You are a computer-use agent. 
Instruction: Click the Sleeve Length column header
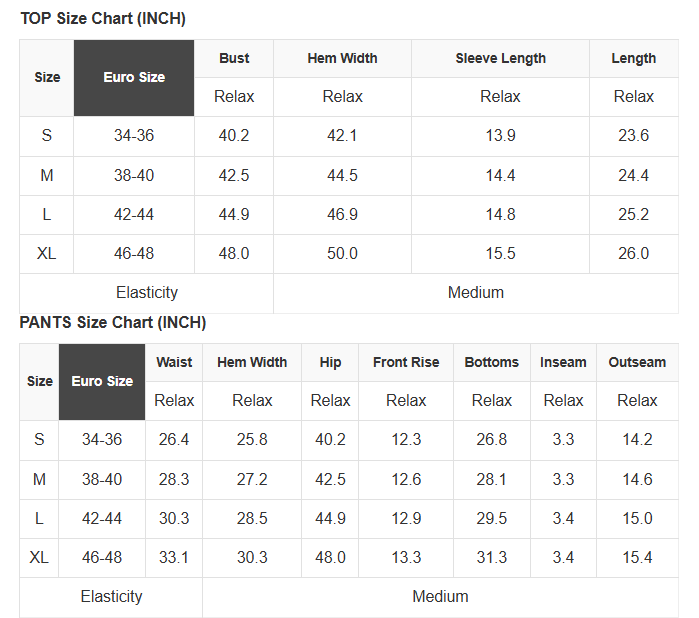coord(500,58)
